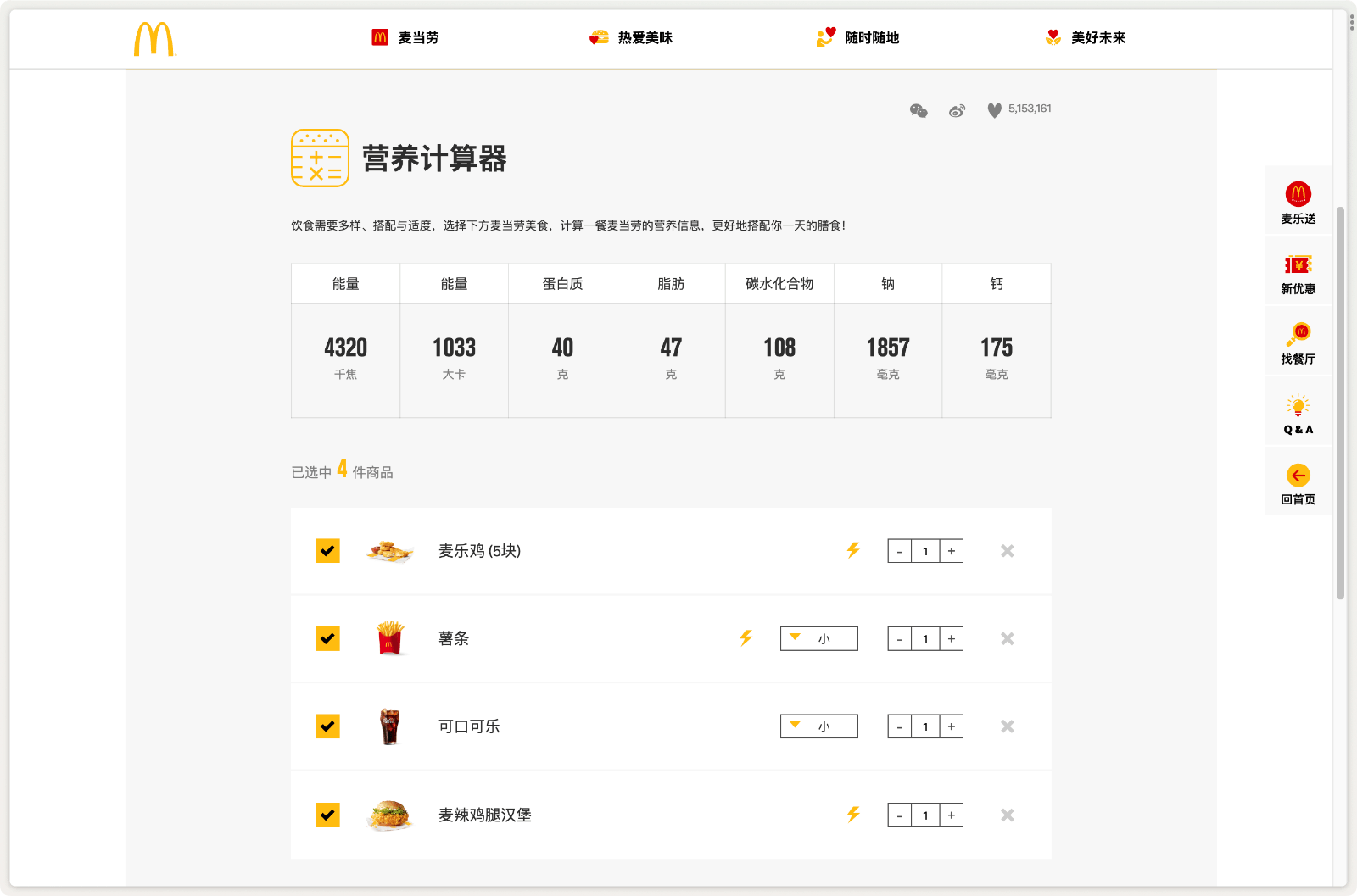The width and height of the screenshot is (1357, 896).
Task: Open the size dropdown for 可口可乐
Action: pyautogui.click(x=819, y=726)
